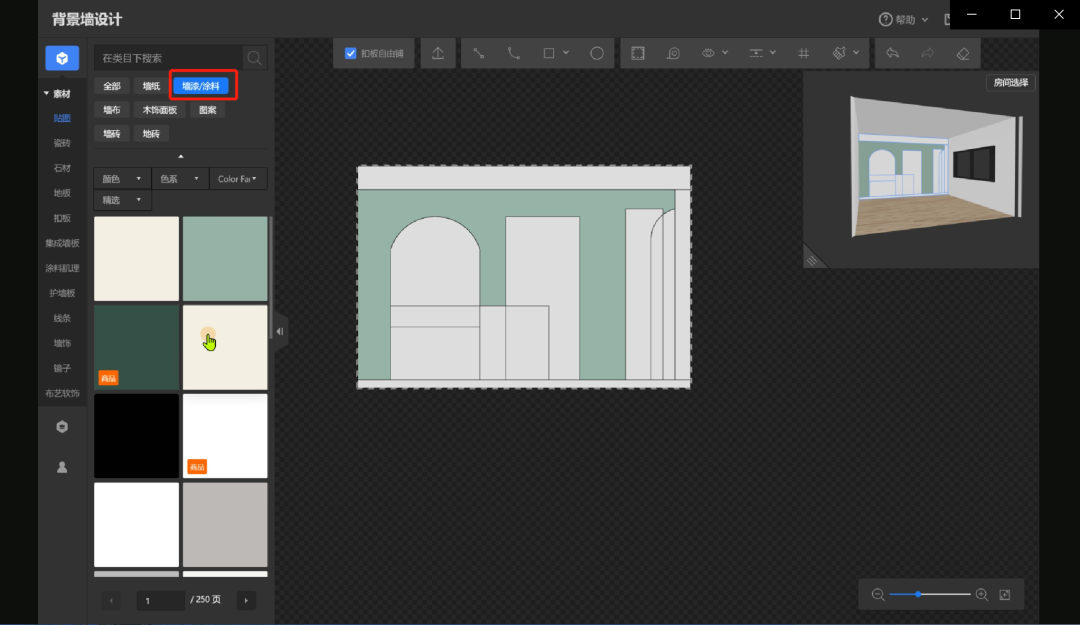Click the hexagon icon in left sidebar
This screenshot has height=625, width=1080.
[x=62, y=427]
